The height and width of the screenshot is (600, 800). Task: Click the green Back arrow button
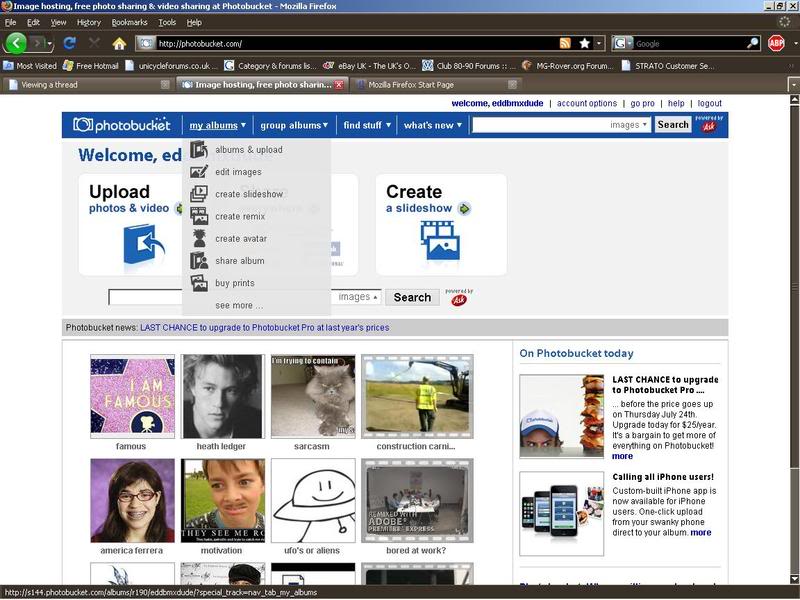tap(15, 43)
